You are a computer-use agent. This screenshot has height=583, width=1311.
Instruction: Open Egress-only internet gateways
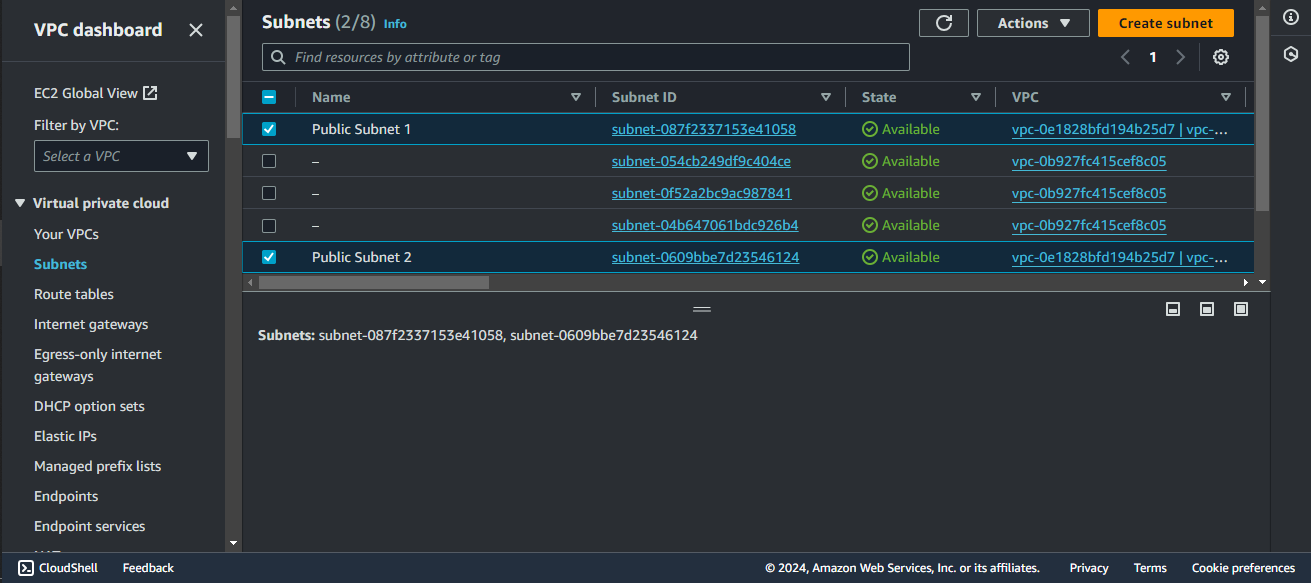(98, 365)
